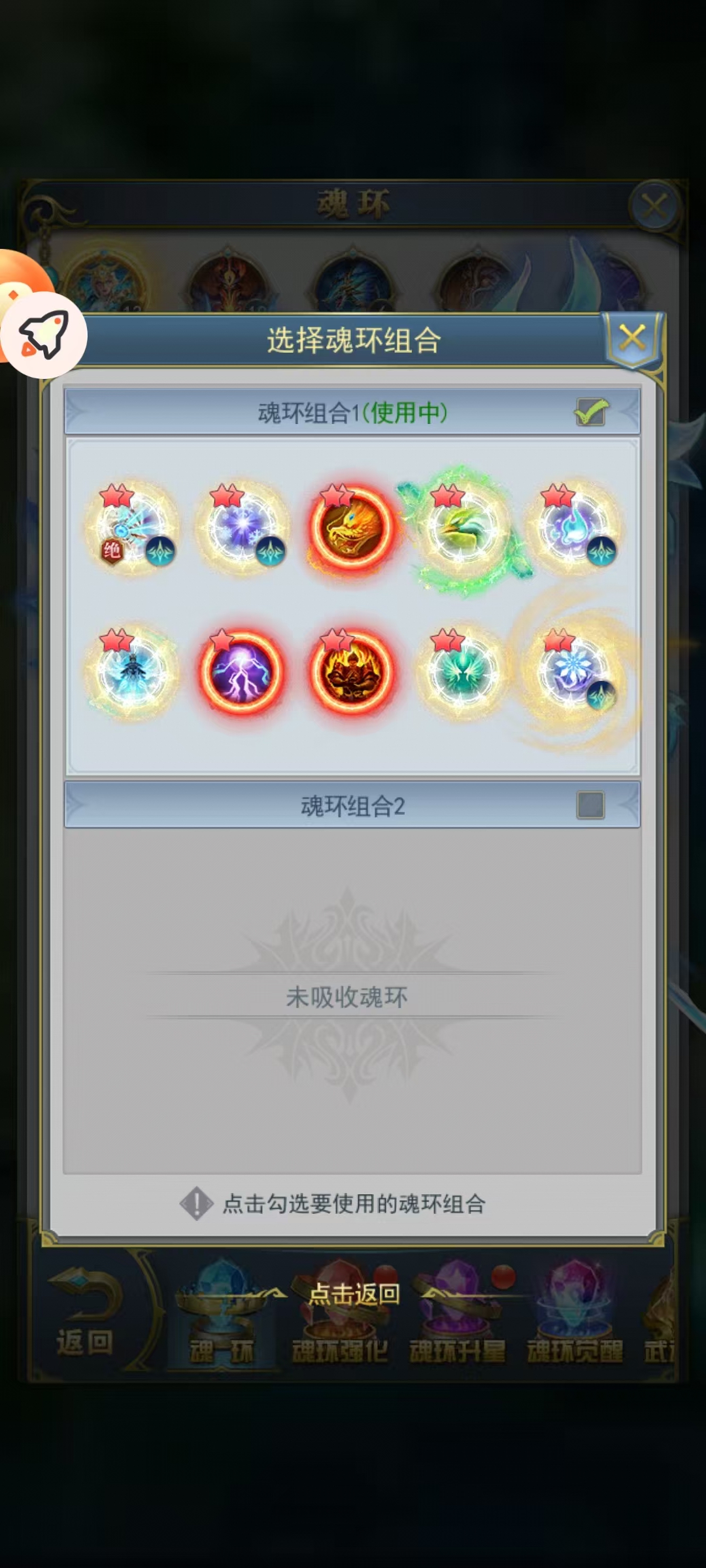This screenshot has height=1568, width=706.
Task: Select the purple snowflake starburst soul ring
Action: pyautogui.click(x=243, y=528)
